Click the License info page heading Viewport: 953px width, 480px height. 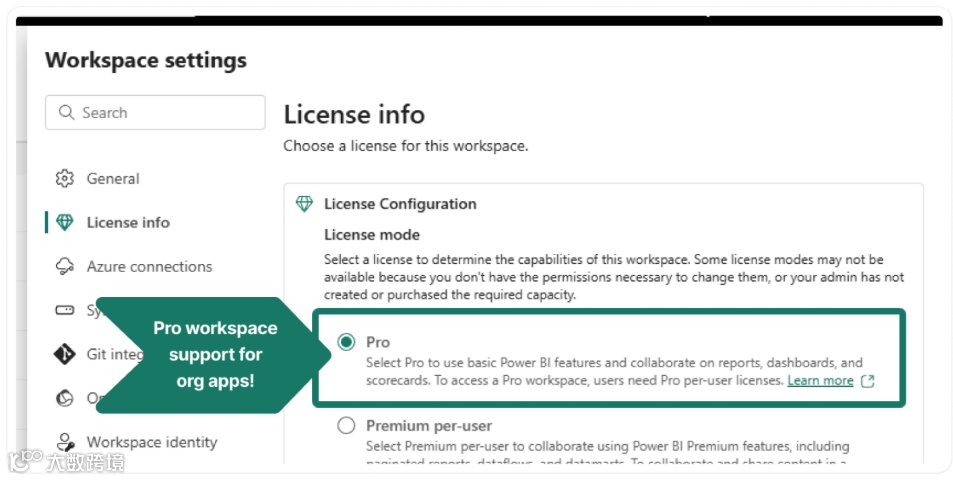tap(354, 114)
